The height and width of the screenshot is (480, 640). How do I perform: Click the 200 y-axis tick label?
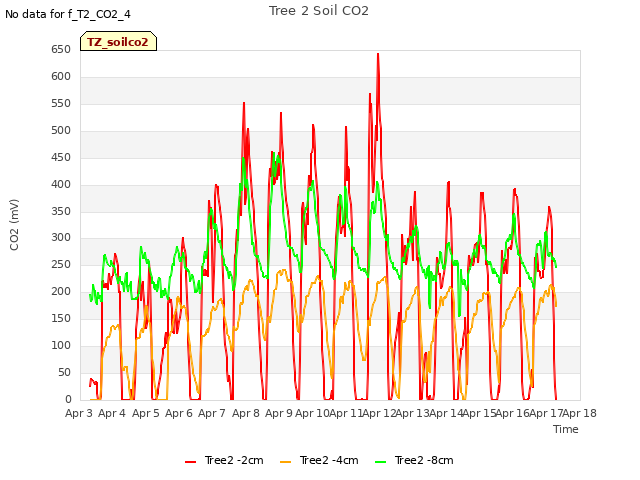click(x=61, y=291)
